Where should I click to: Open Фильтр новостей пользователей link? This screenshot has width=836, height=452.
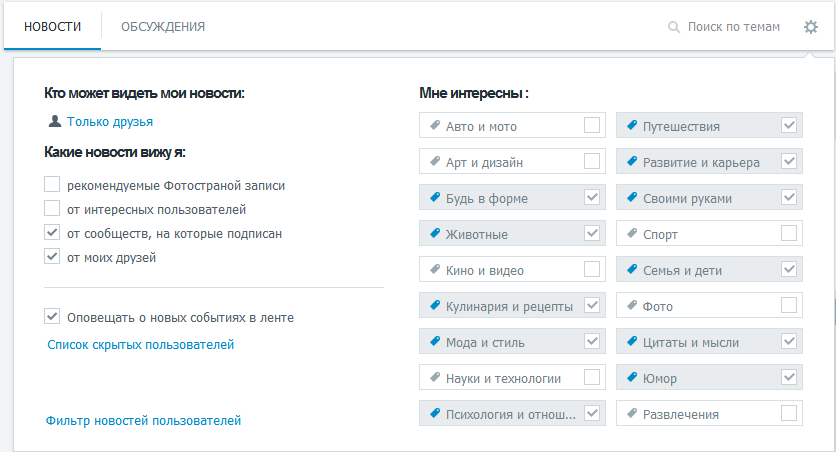tap(143, 421)
